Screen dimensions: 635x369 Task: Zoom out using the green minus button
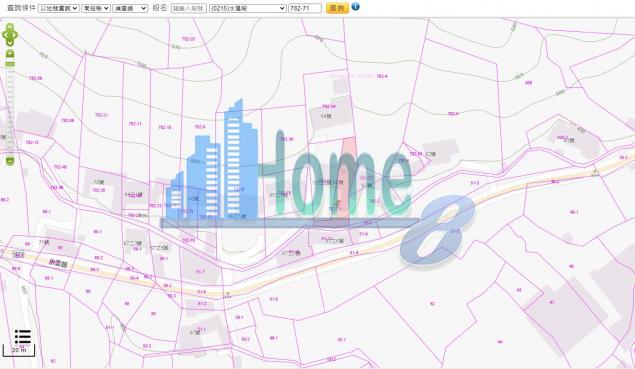pyautogui.click(x=10, y=161)
